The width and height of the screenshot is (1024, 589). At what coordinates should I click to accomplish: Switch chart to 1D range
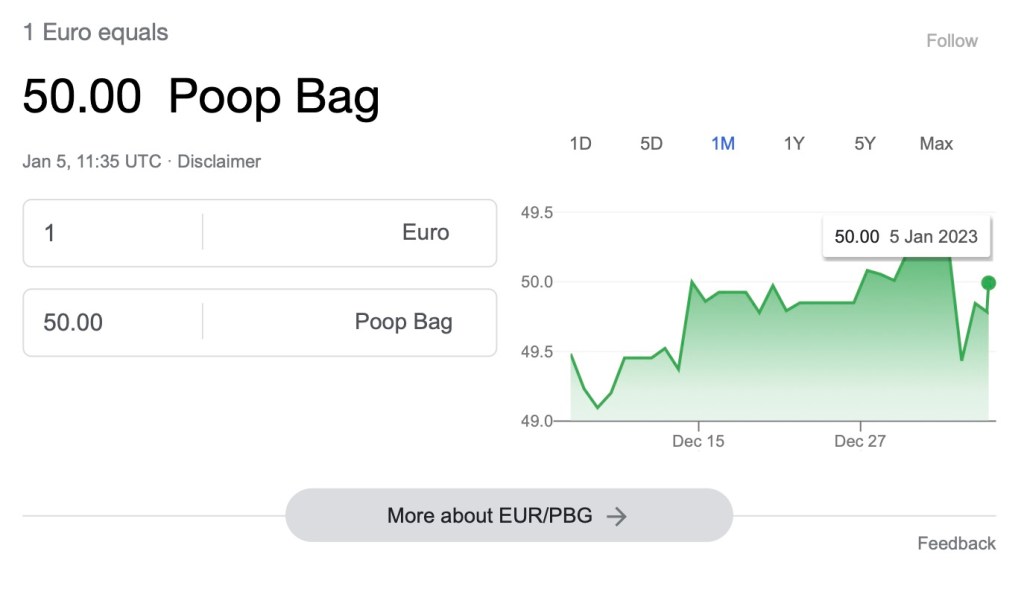coord(580,143)
